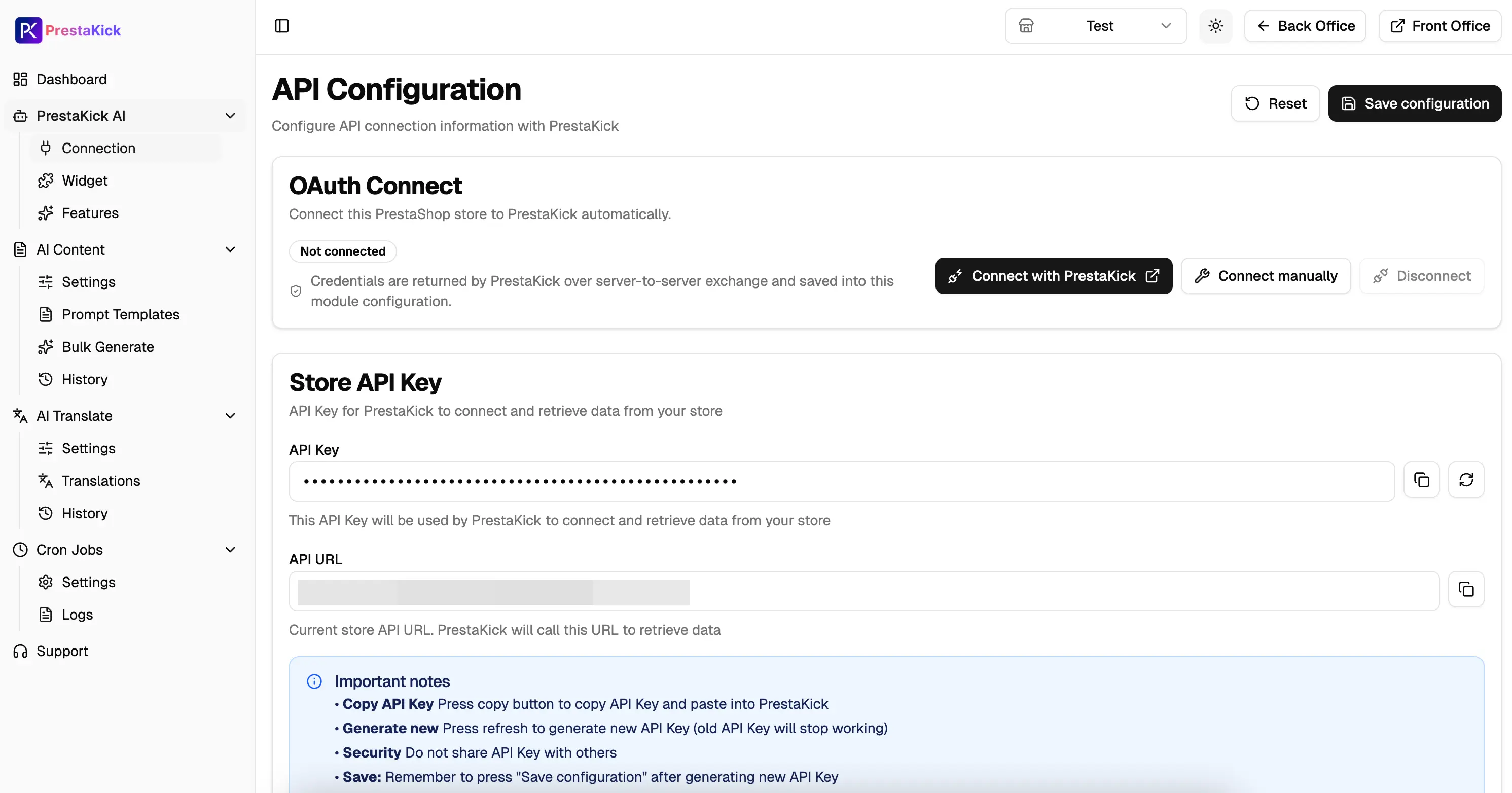The height and width of the screenshot is (793, 1512).
Task: Open AI Translate History
Action: tap(85, 513)
